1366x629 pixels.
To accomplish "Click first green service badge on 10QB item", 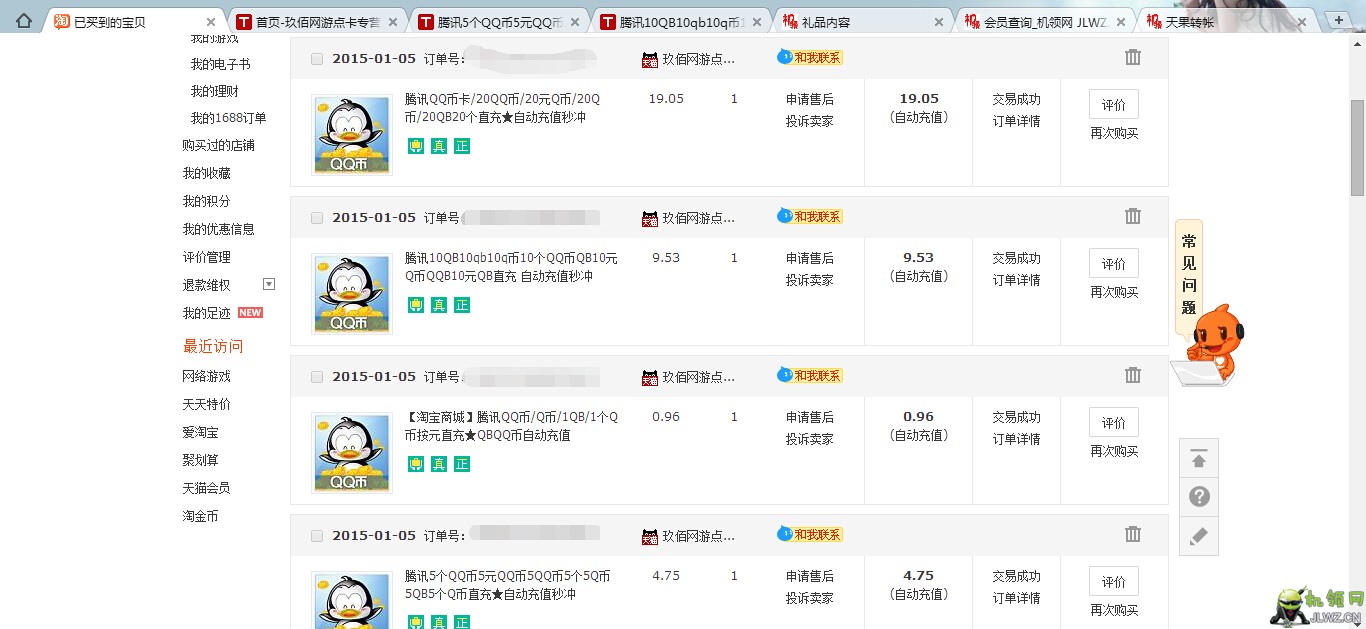I will click(x=416, y=305).
